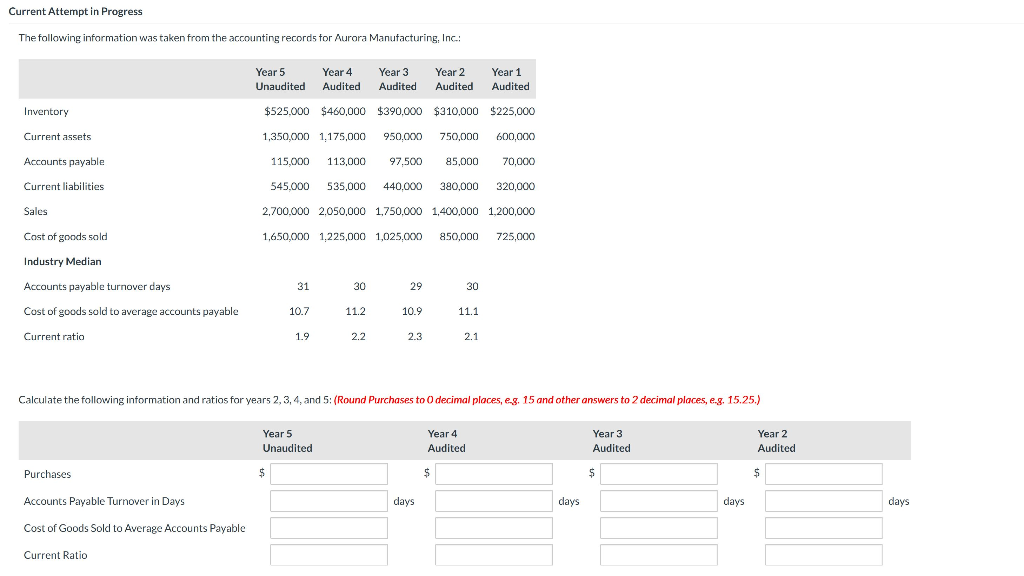Click the Year 5 inventory value $525,000
Screen dimensions: 1024x576
coord(287,112)
